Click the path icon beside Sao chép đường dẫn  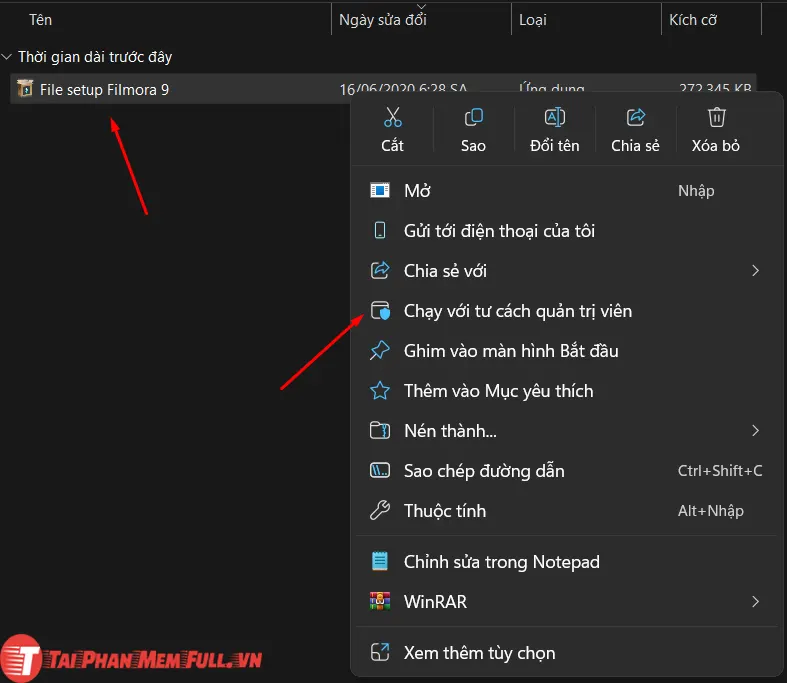[x=380, y=471]
